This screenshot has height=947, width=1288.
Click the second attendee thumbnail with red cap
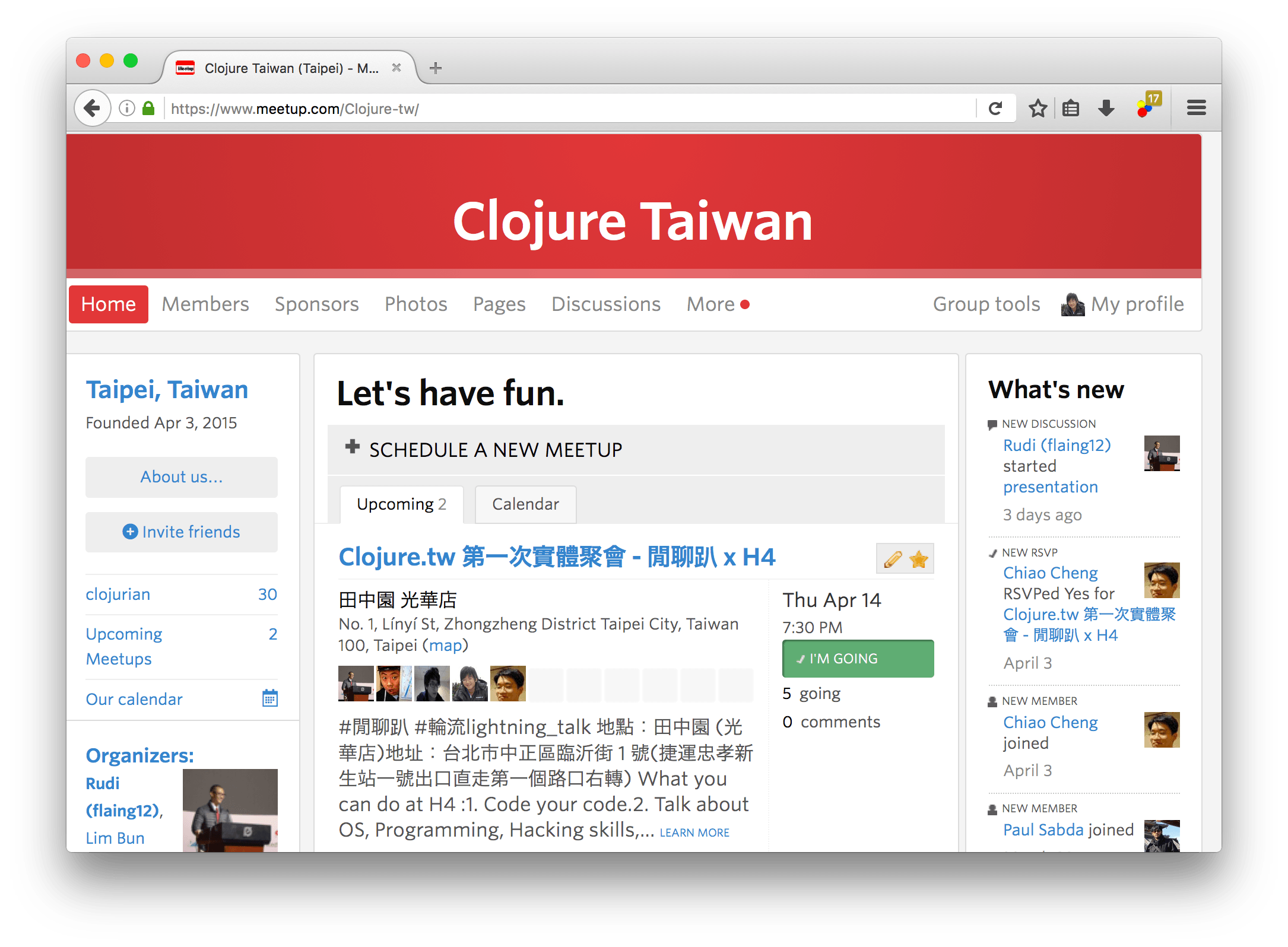tap(394, 684)
